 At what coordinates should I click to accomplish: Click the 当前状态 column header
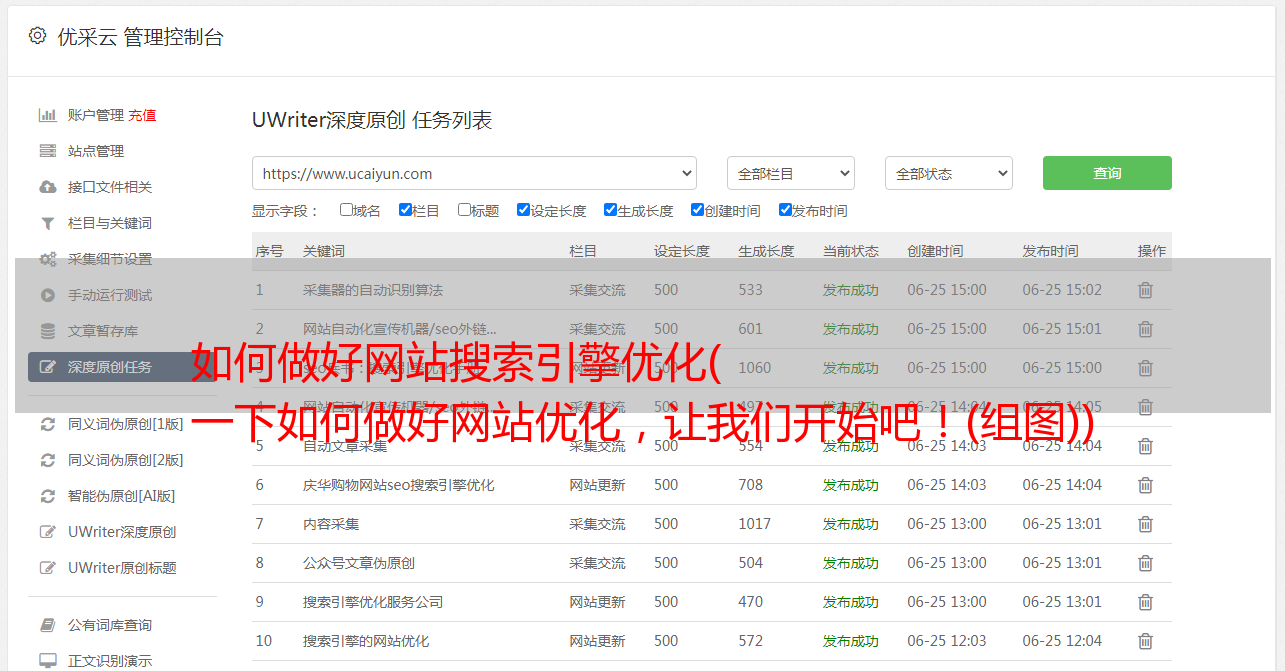tap(851, 251)
